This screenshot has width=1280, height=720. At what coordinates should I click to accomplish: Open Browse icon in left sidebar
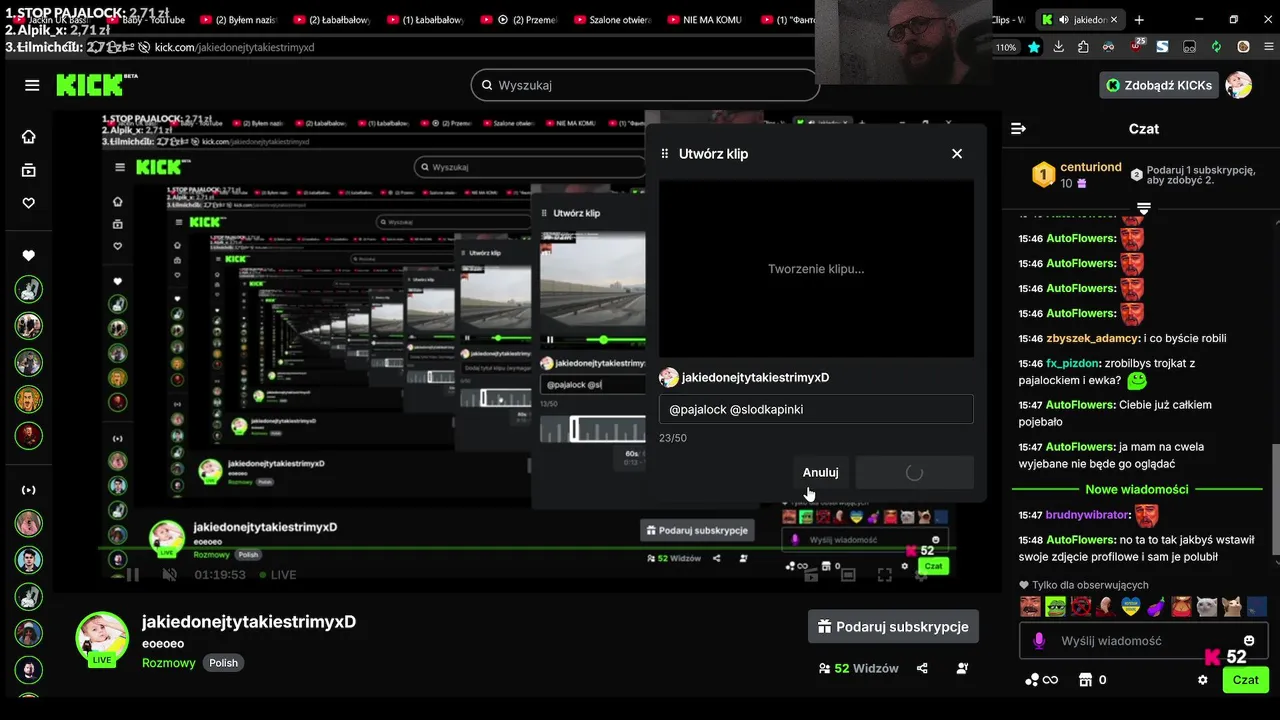coord(29,170)
